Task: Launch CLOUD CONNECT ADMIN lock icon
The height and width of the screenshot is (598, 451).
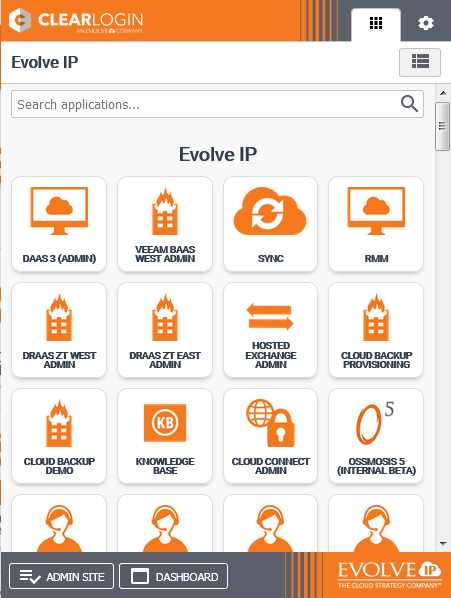Action: pos(270,423)
